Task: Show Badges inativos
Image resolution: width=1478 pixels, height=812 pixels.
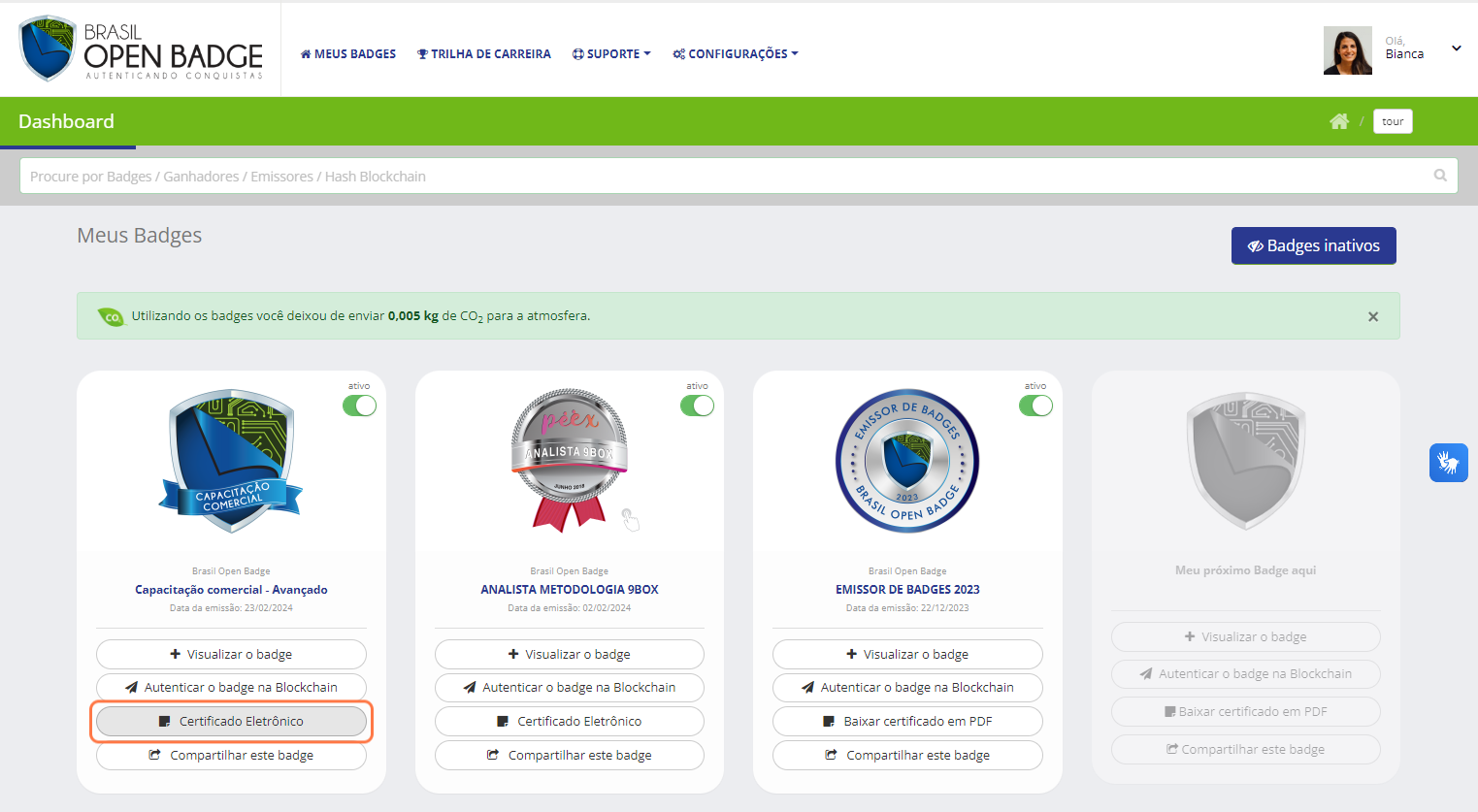Action: [x=1314, y=245]
